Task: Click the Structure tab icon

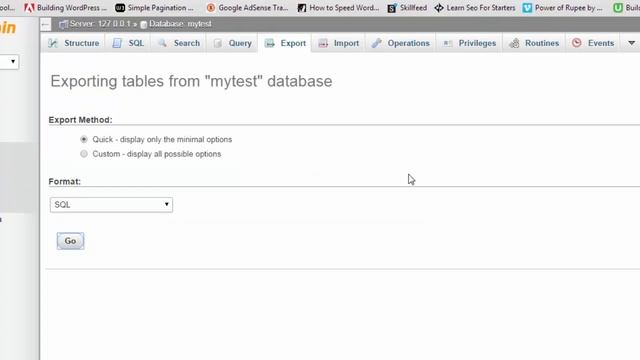Action: point(53,43)
